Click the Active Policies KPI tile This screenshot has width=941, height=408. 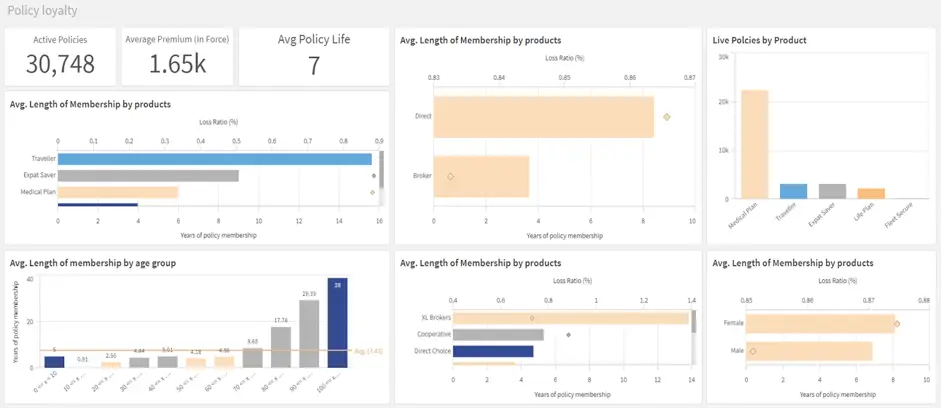tap(60, 57)
